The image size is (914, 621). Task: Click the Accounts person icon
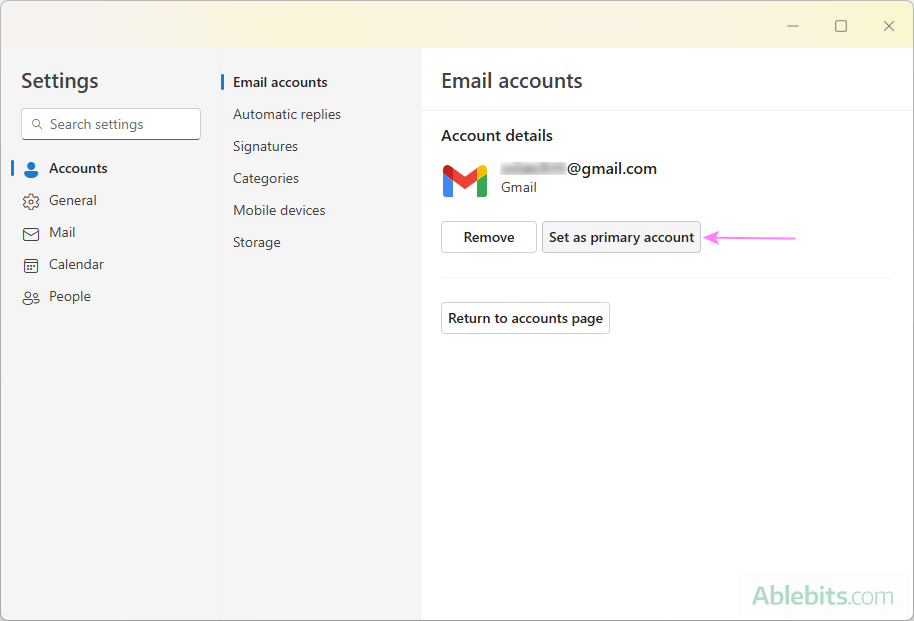(x=31, y=169)
